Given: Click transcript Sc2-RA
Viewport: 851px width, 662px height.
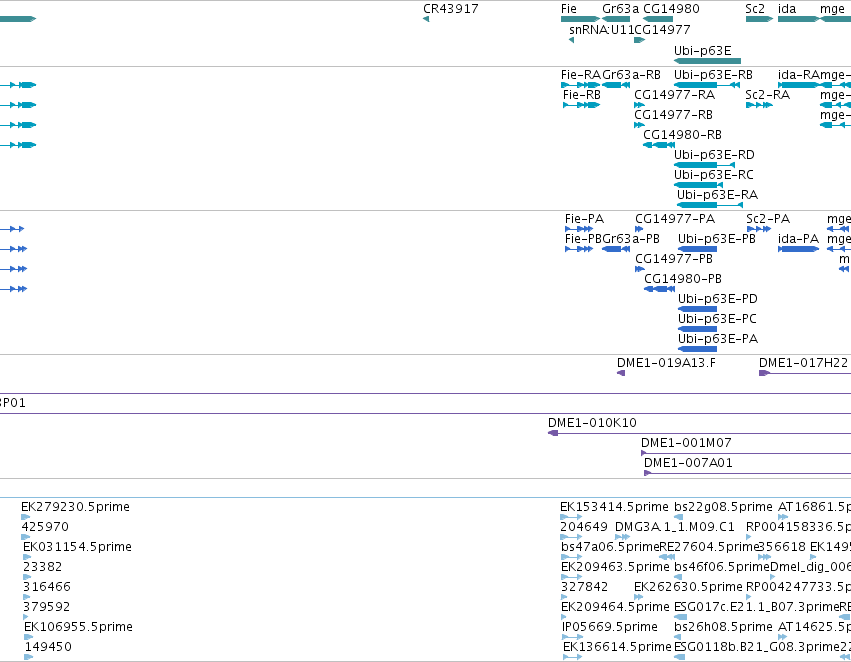Looking at the screenshot, I should point(767,95).
